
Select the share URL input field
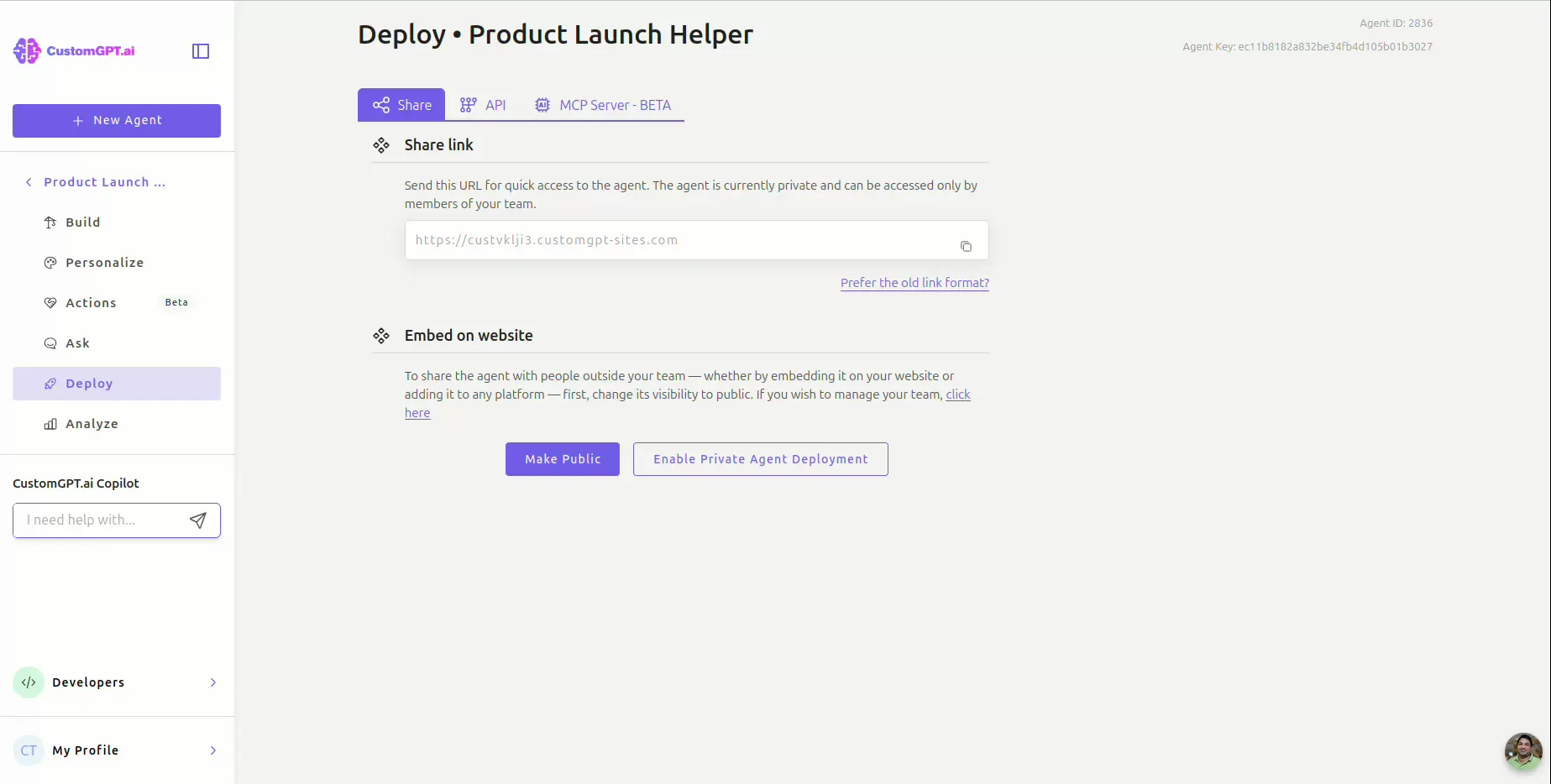[x=697, y=240]
